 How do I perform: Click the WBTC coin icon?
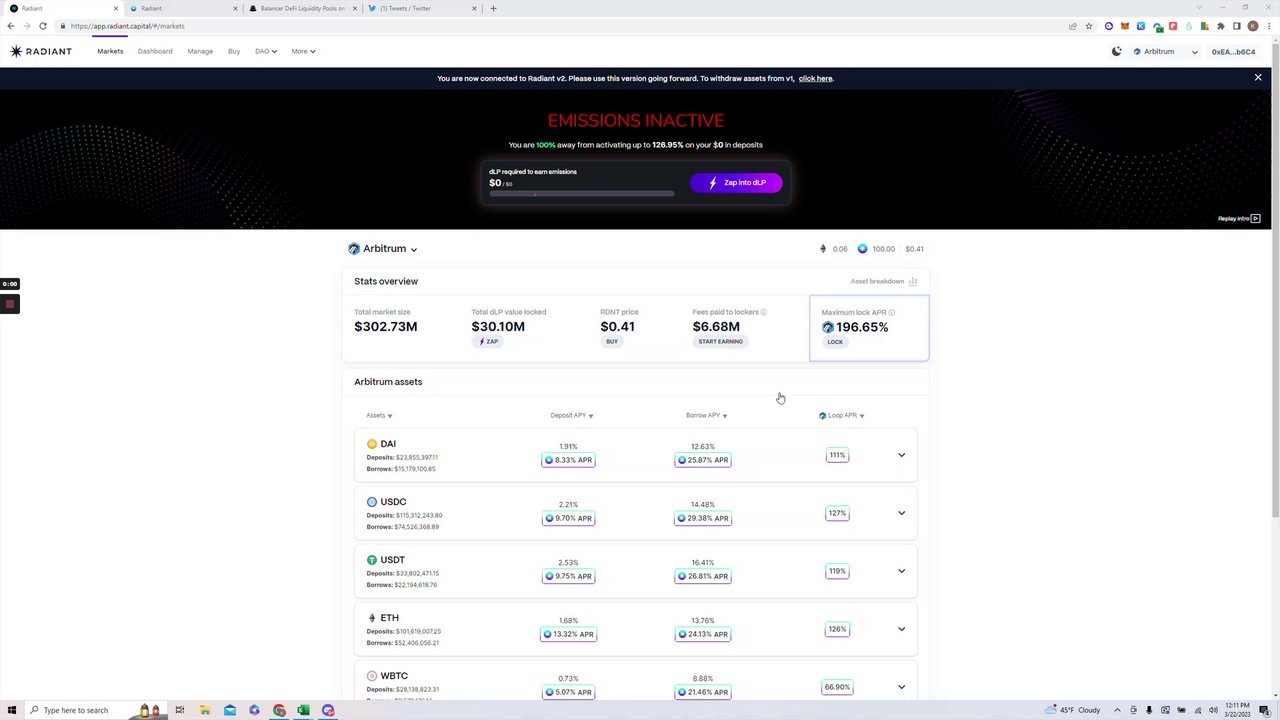[x=372, y=676]
